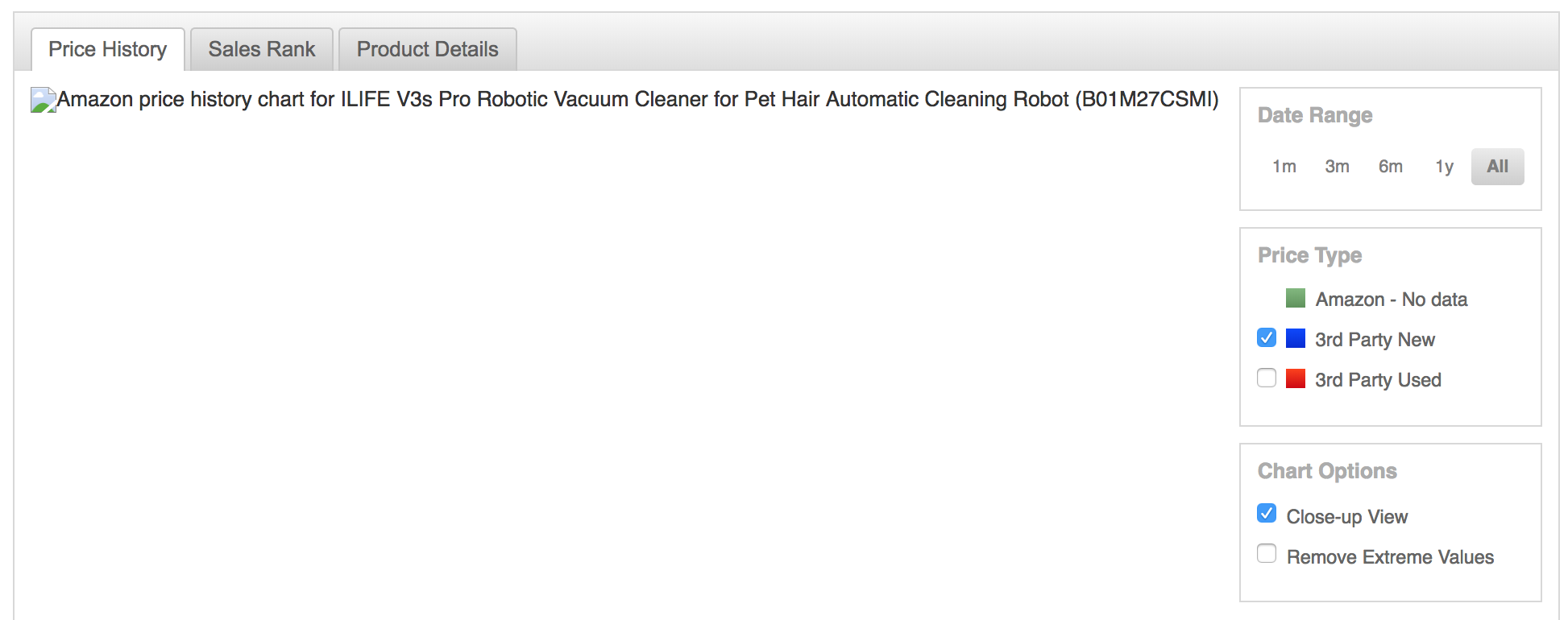1568x620 pixels.
Task: Choose the 1y date range
Action: pyautogui.click(x=1444, y=167)
